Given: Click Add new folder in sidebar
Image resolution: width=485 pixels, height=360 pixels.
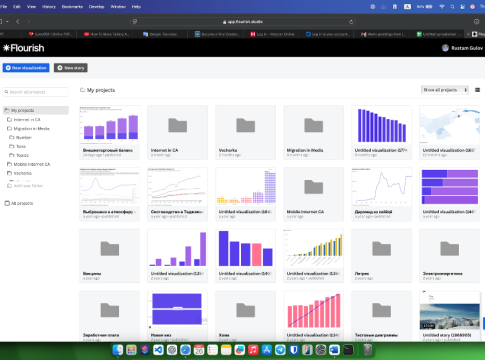Looking at the screenshot, I should [x=25, y=186].
